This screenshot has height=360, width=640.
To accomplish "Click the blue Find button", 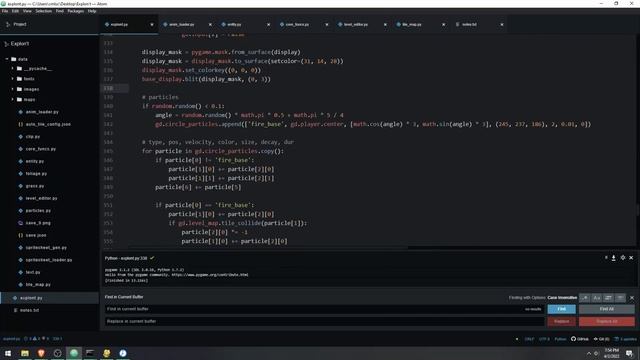I will click(x=562, y=309).
